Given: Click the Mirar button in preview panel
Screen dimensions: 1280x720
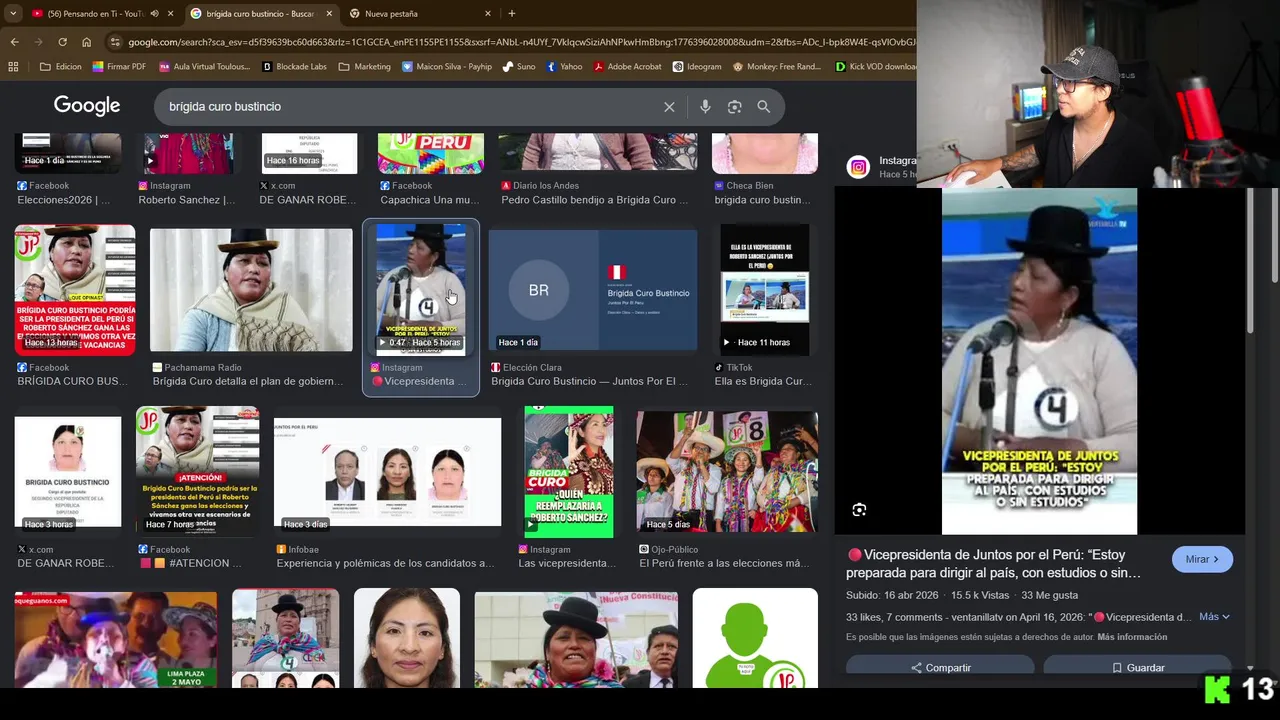Looking at the screenshot, I should pos(1202,559).
